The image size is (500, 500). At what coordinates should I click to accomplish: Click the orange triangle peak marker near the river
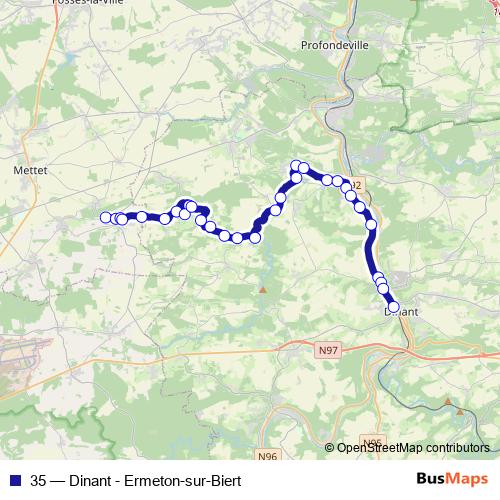click(x=263, y=290)
